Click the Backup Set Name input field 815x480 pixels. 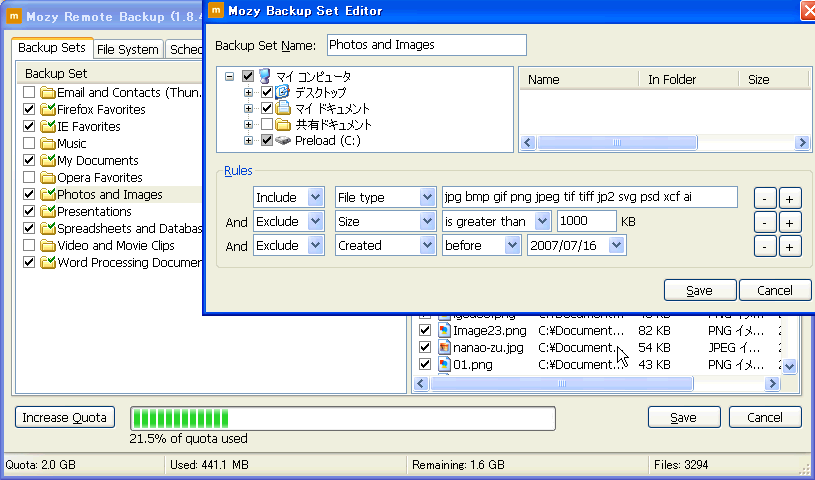pos(427,45)
